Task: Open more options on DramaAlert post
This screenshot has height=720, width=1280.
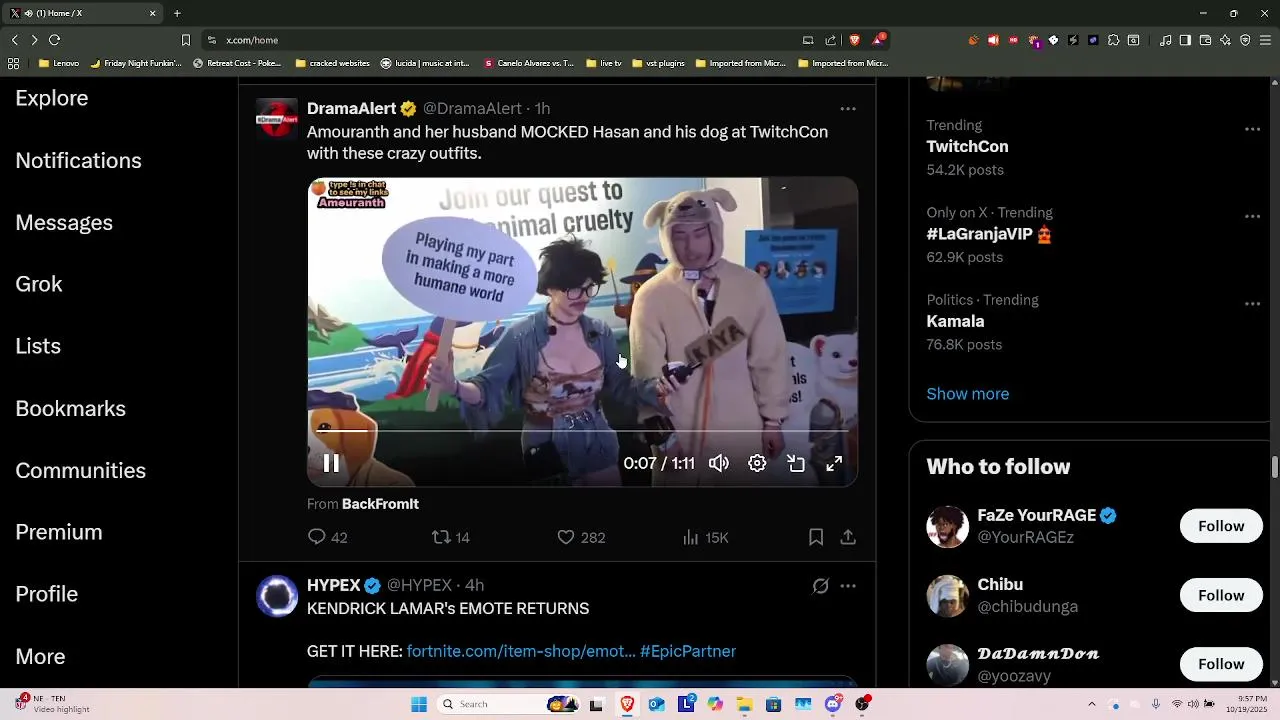Action: 848,108
